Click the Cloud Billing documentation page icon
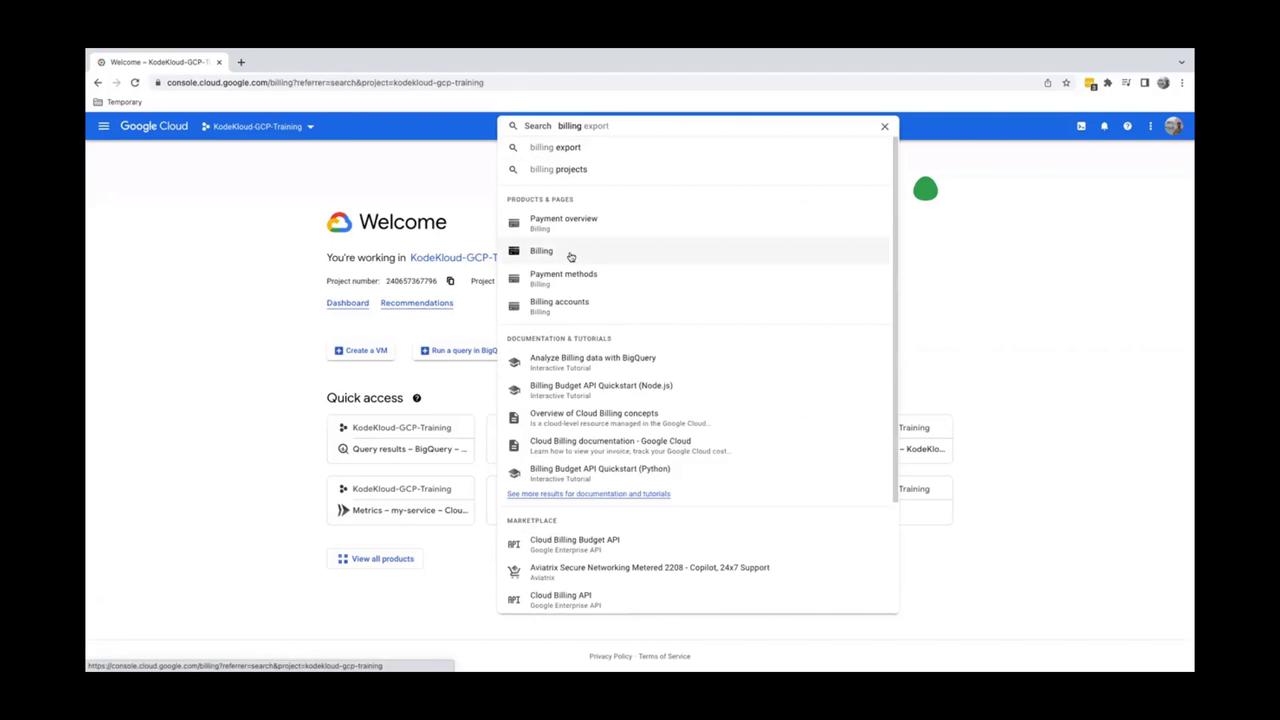Screen dimensions: 1280x720 pyautogui.click(x=514, y=445)
